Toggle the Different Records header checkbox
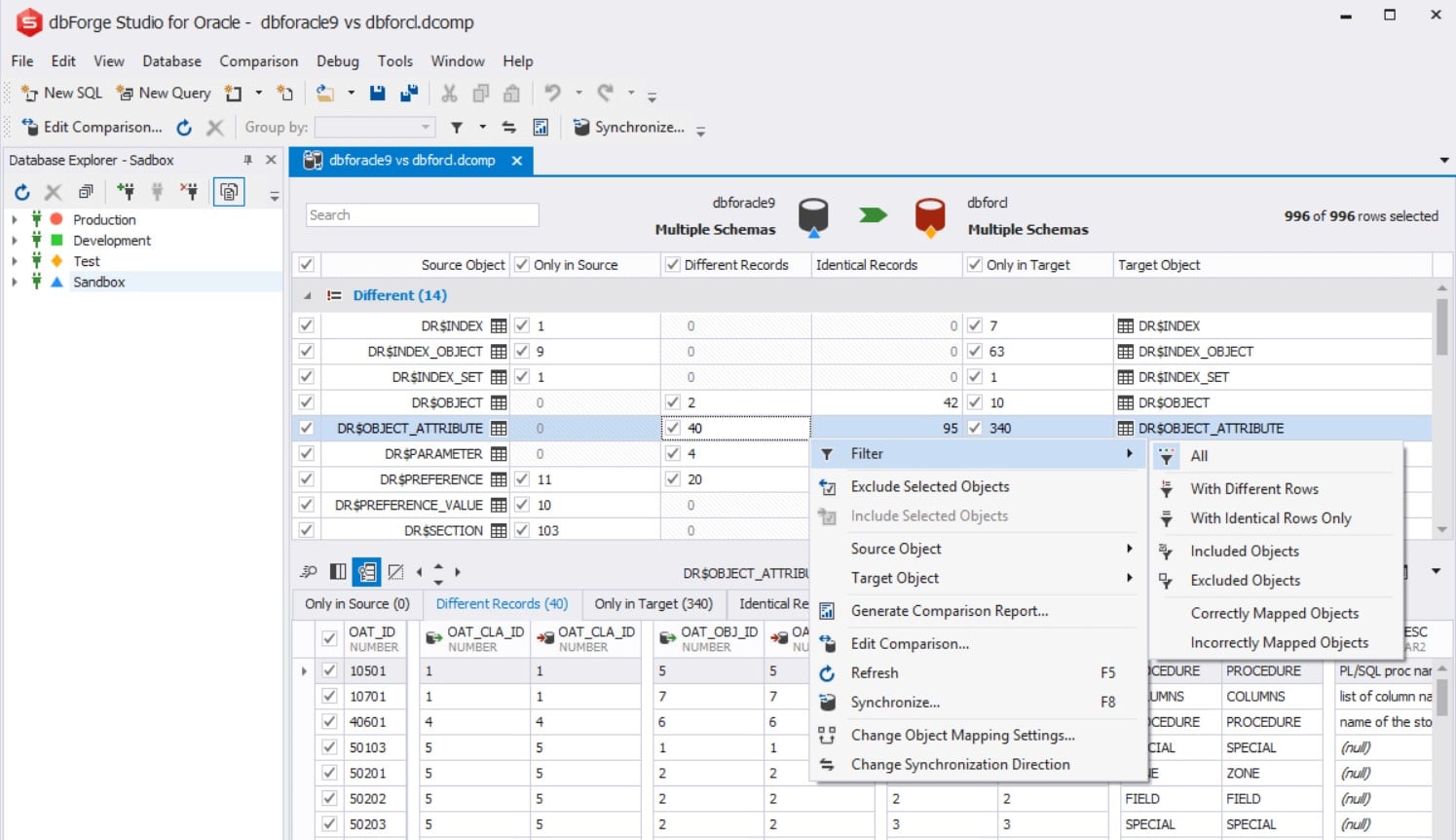This screenshot has height=840, width=1456. (672, 264)
